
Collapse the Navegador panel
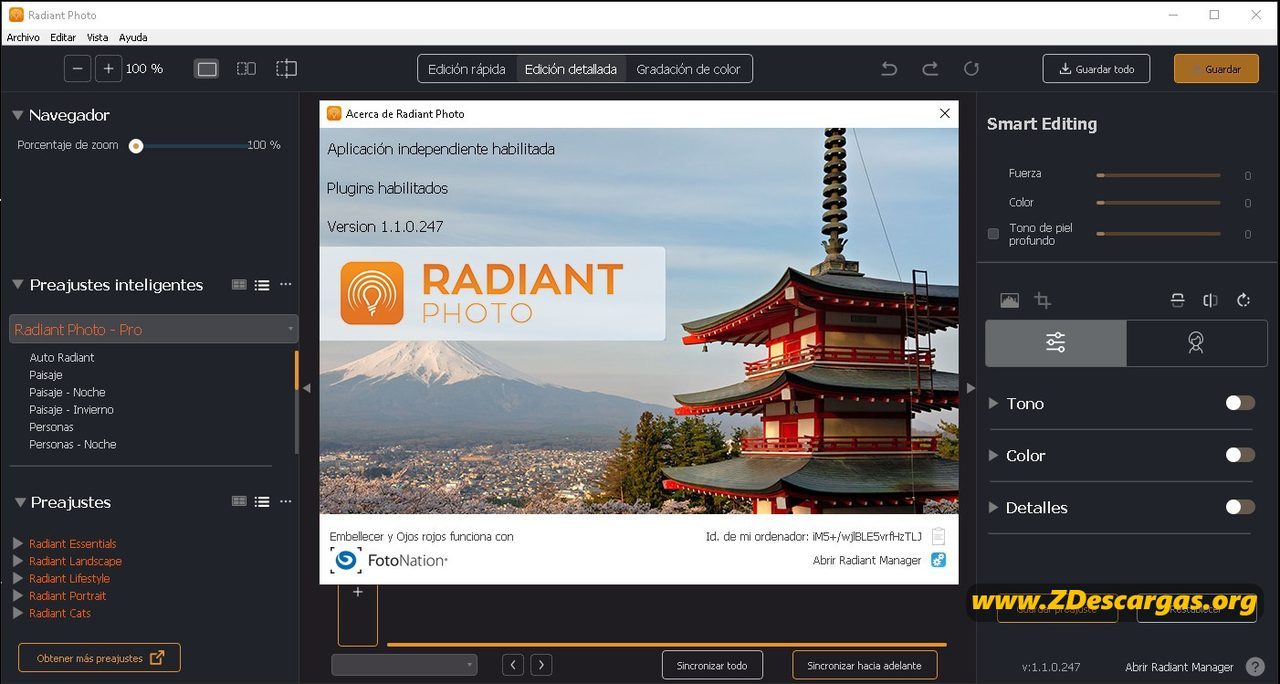click(17, 115)
